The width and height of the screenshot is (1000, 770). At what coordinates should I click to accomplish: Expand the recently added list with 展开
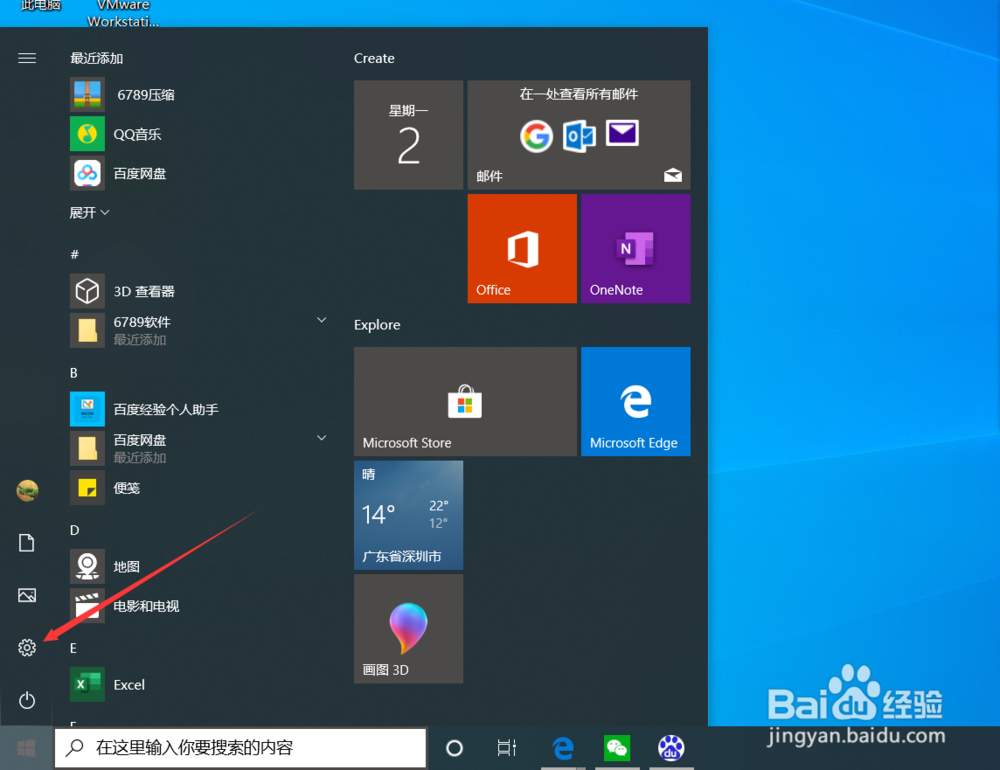tap(89, 212)
